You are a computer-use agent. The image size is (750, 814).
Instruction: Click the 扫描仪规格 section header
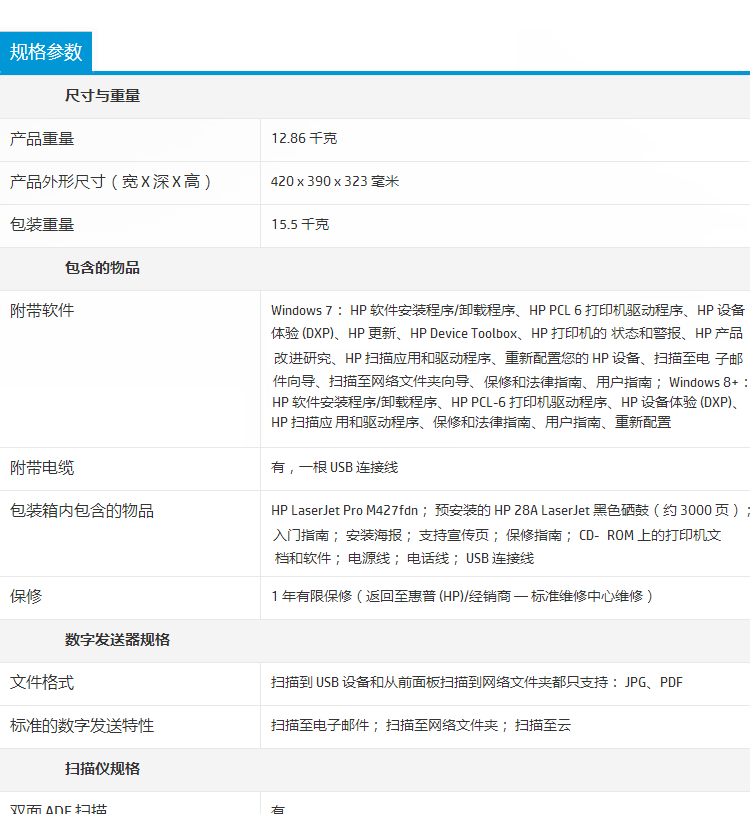[x=102, y=769]
